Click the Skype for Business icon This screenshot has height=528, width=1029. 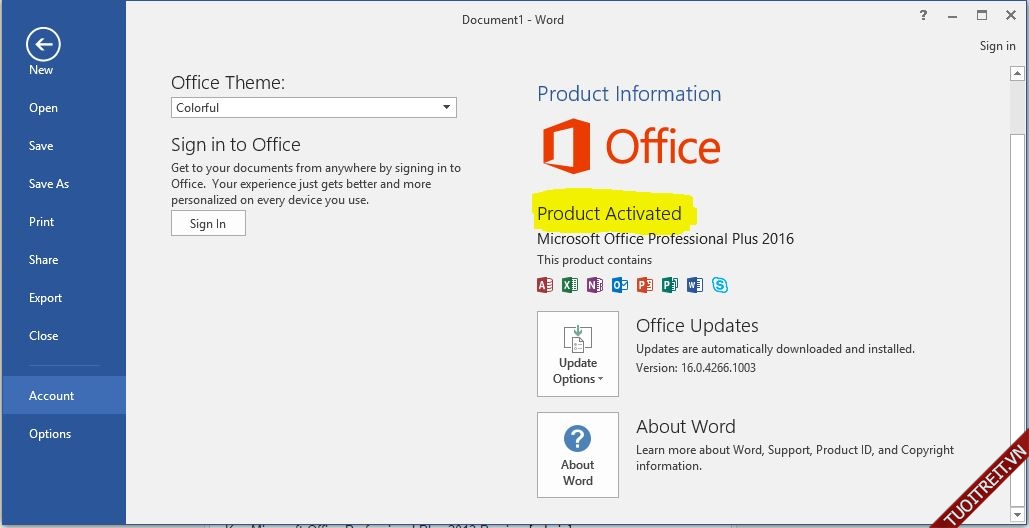[720, 285]
